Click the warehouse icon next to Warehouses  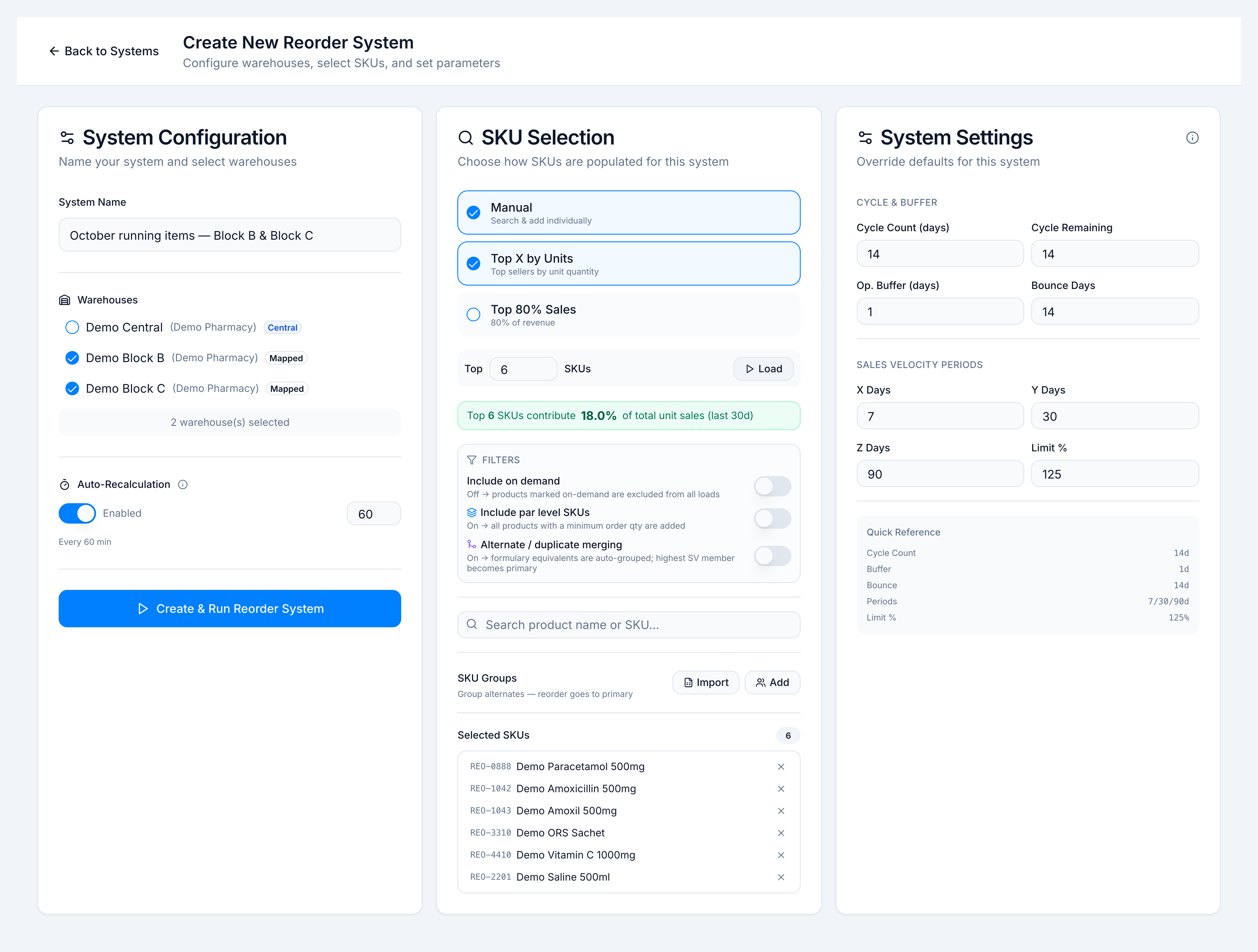point(65,300)
